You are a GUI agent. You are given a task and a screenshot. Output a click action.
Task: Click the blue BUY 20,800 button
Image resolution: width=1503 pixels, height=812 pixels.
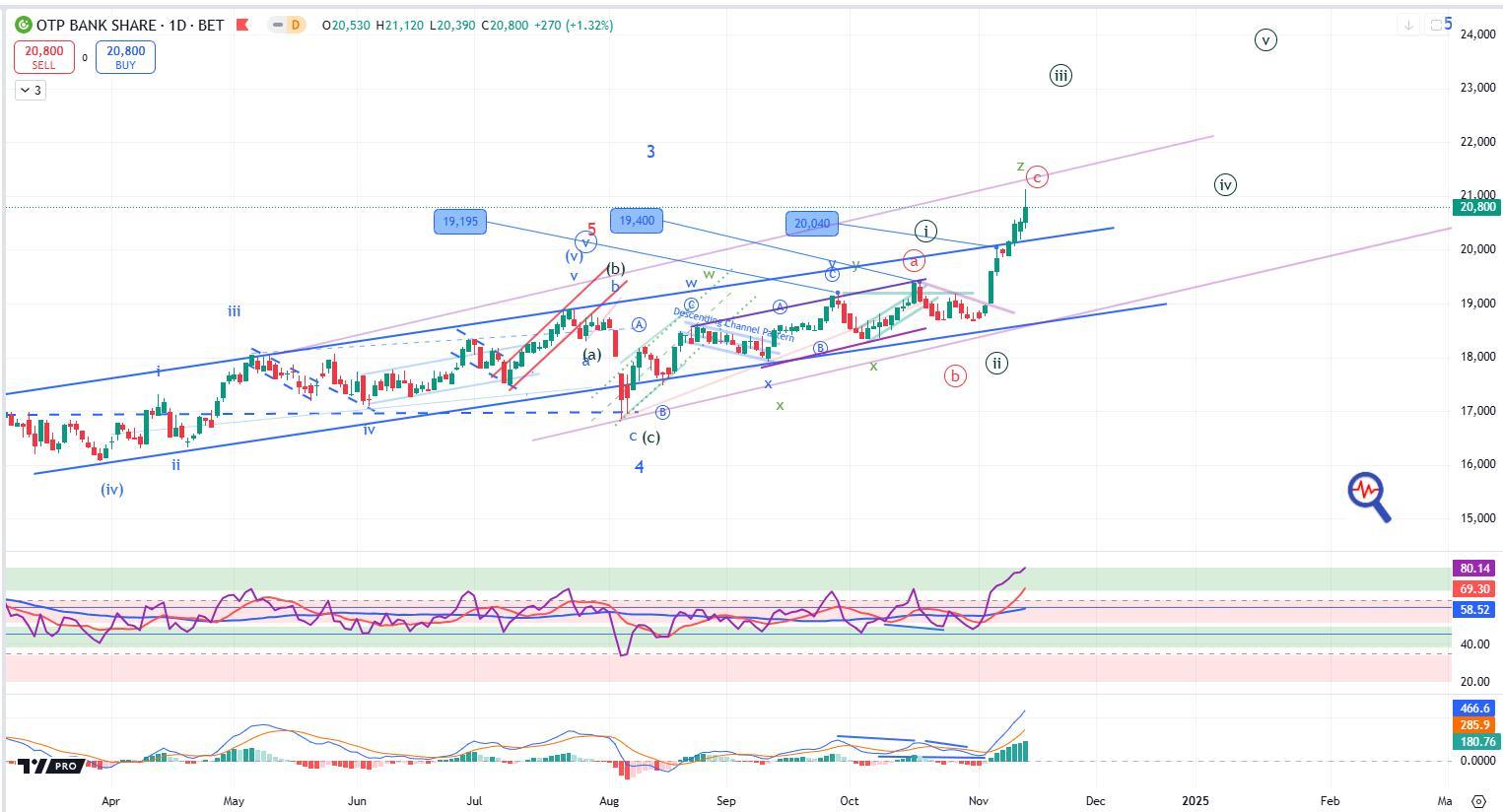click(x=125, y=57)
